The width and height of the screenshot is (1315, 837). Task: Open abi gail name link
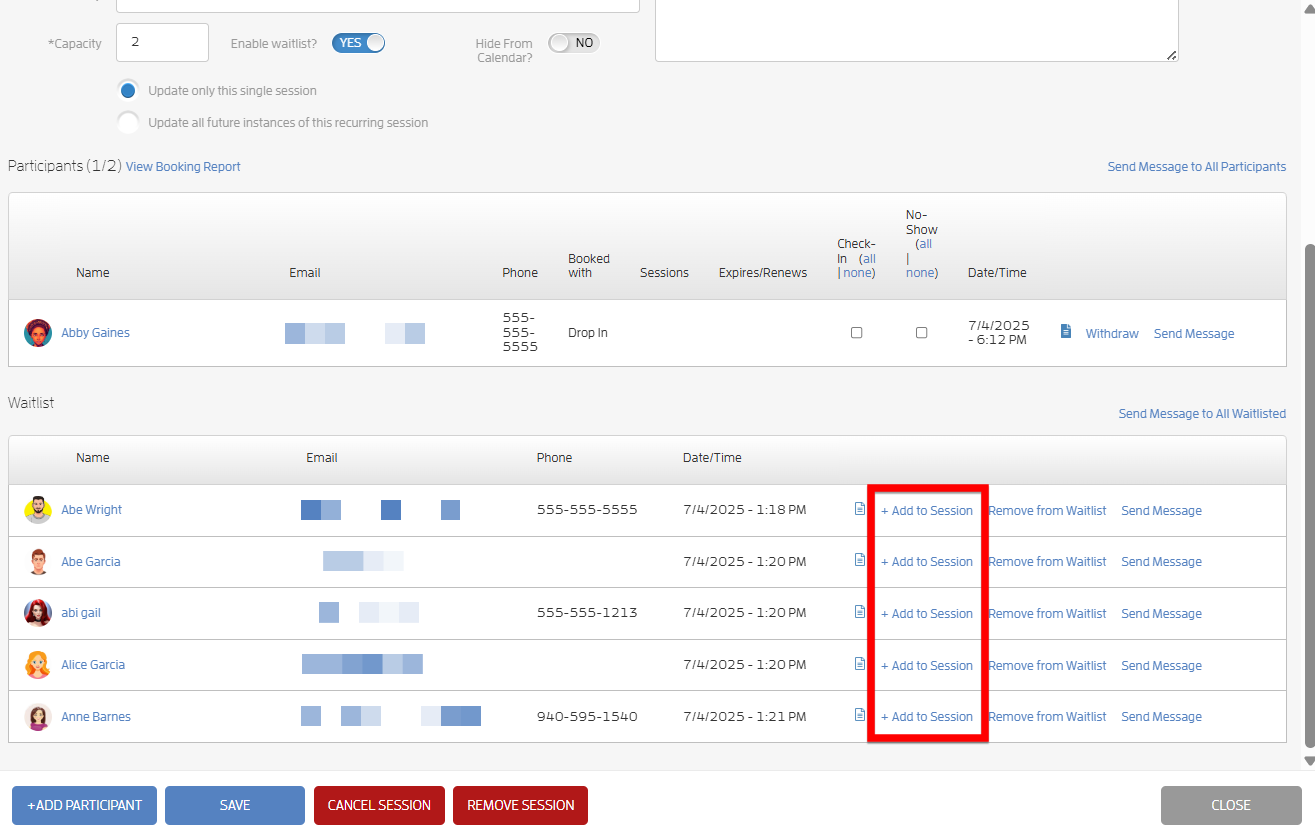click(x=81, y=613)
